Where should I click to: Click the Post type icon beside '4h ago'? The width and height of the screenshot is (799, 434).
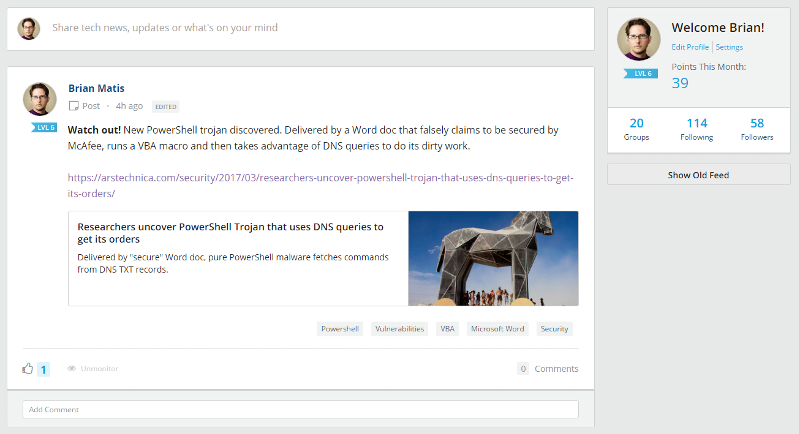pyautogui.click(x=74, y=106)
